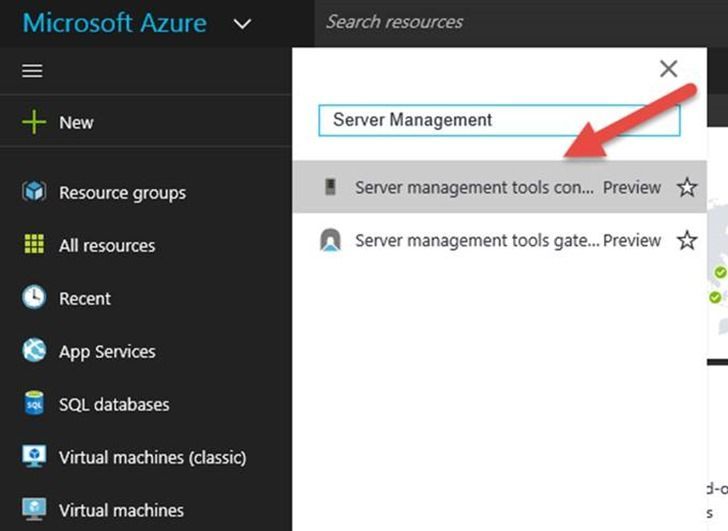This screenshot has width=728, height=531.
Task: Click the green plus New icon
Action: [x=34, y=122]
